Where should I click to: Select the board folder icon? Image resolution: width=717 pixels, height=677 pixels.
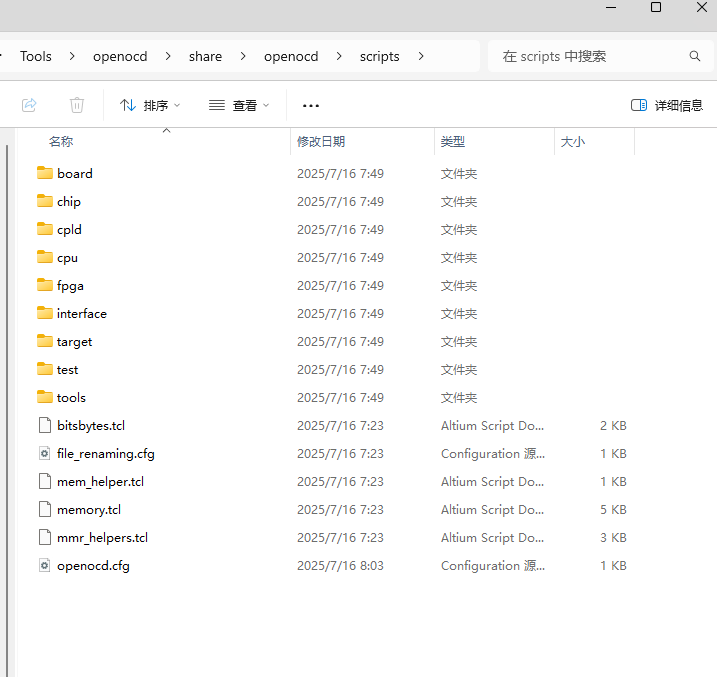point(45,173)
